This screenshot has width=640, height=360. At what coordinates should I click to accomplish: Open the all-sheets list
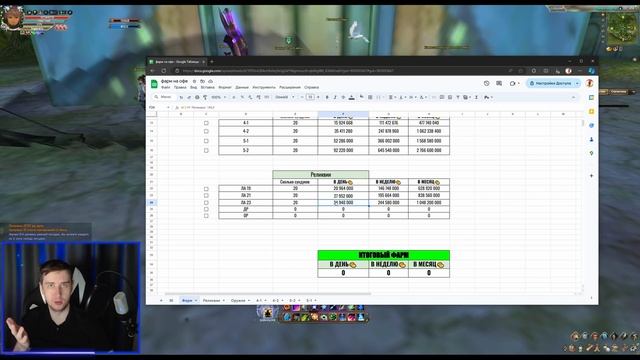point(171,300)
